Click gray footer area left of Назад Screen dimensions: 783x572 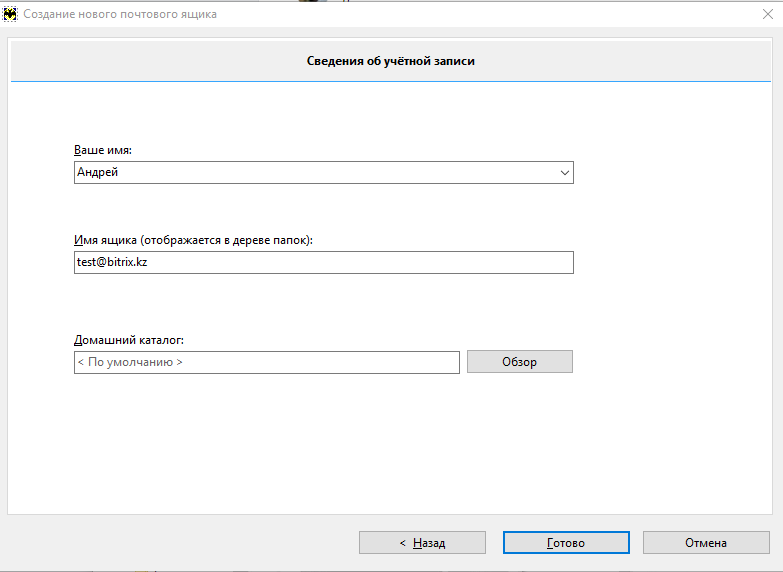[x=180, y=543]
